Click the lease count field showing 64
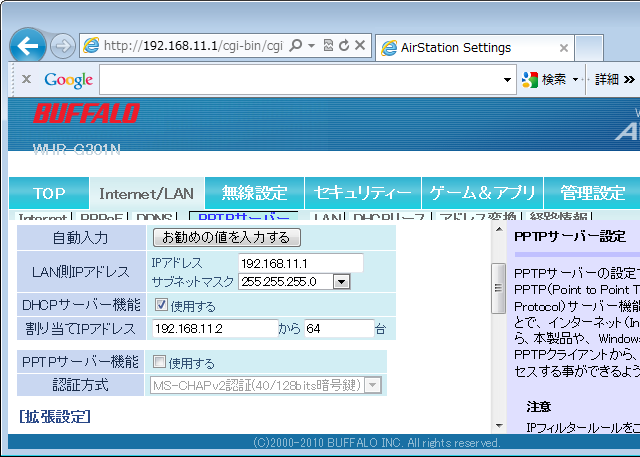Viewport: 640px width, 457px height. pos(339,328)
